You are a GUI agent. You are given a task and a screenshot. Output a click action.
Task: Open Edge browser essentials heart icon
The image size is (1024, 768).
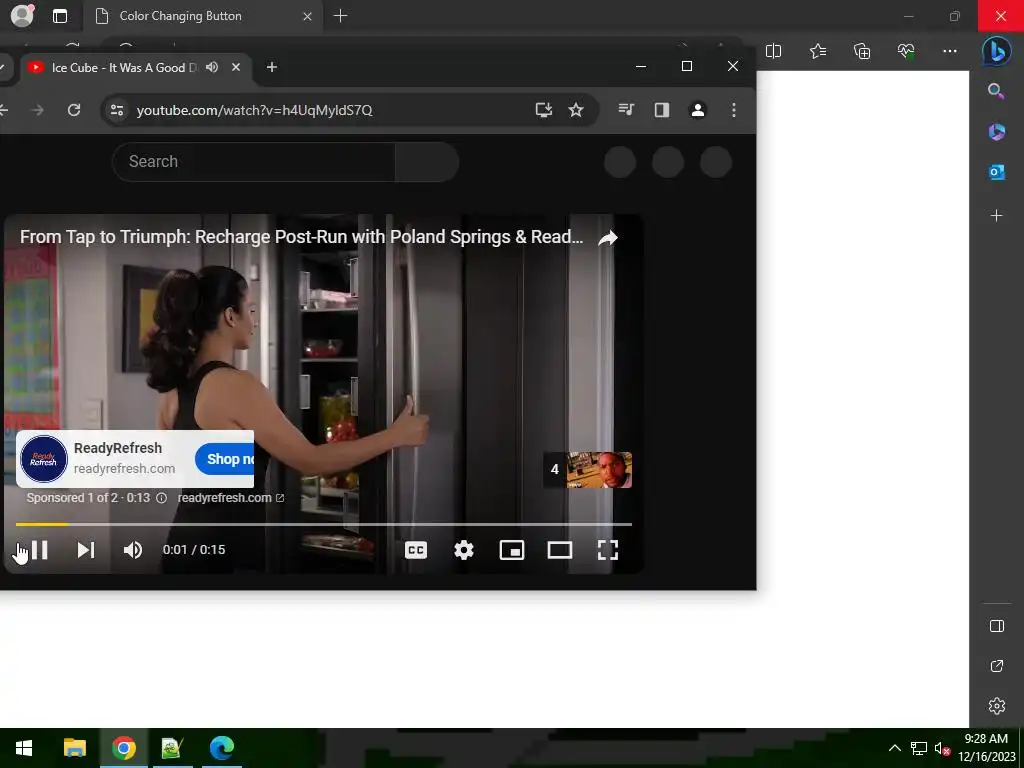coord(906,51)
